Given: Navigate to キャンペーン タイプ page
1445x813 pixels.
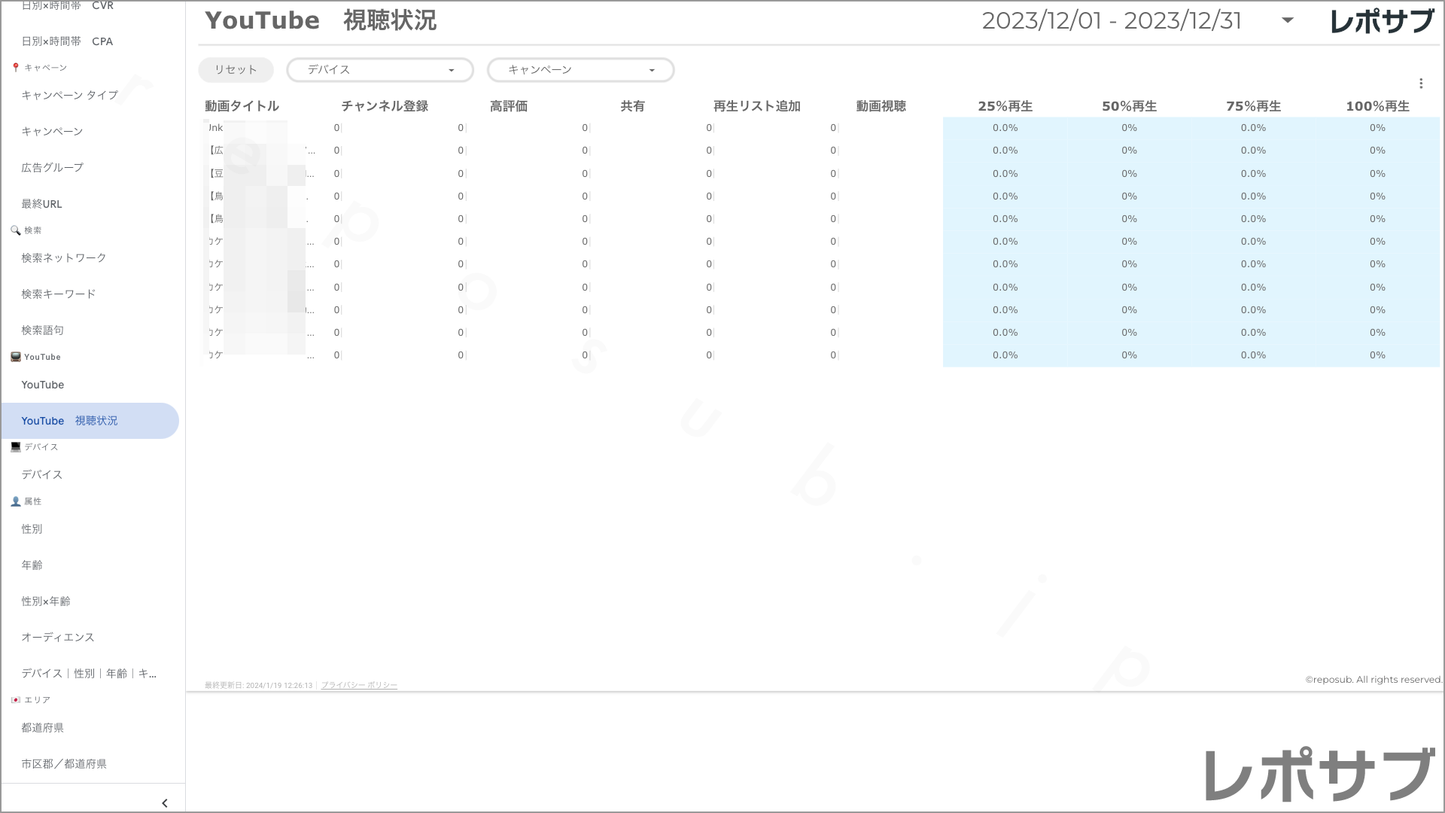Looking at the screenshot, I should [x=69, y=95].
